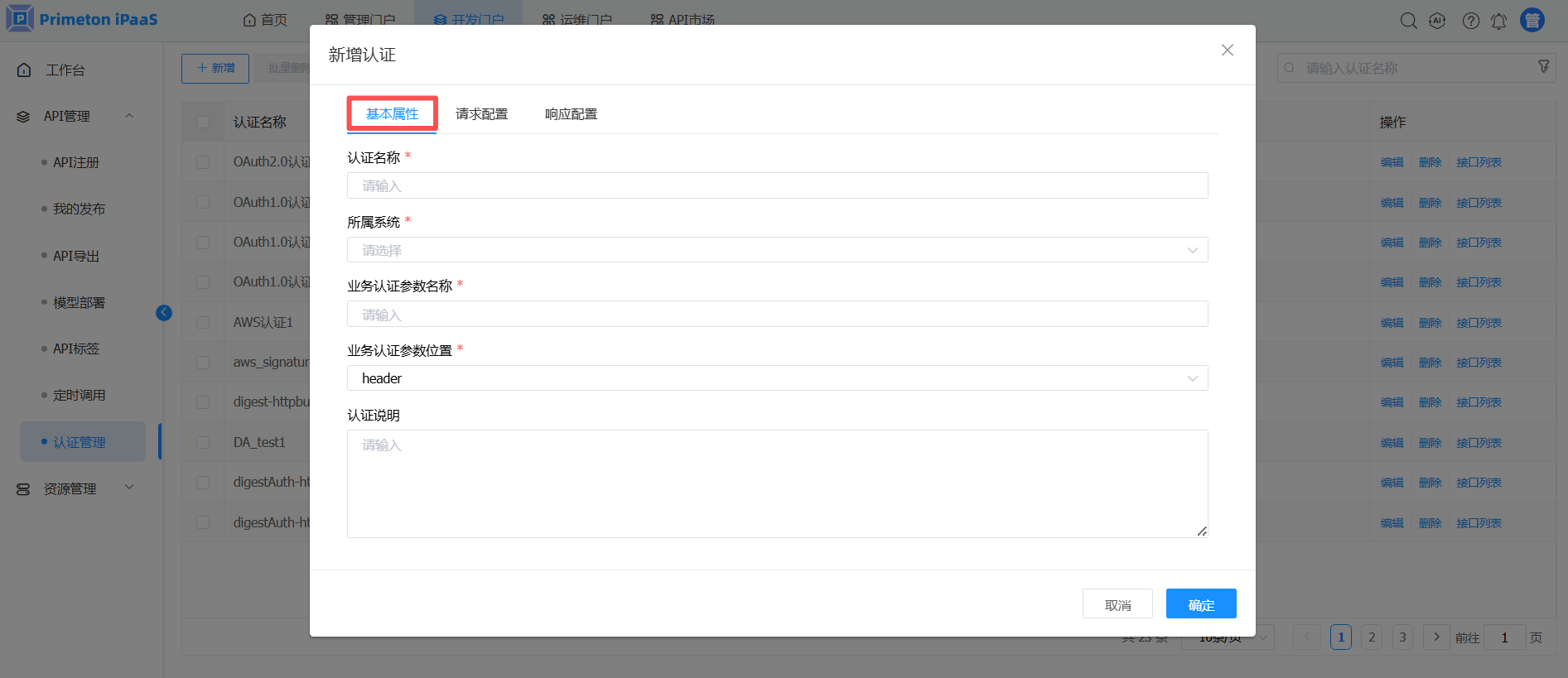Click the 认证名称 input field
The height and width of the screenshot is (678, 1568).
[x=776, y=185]
